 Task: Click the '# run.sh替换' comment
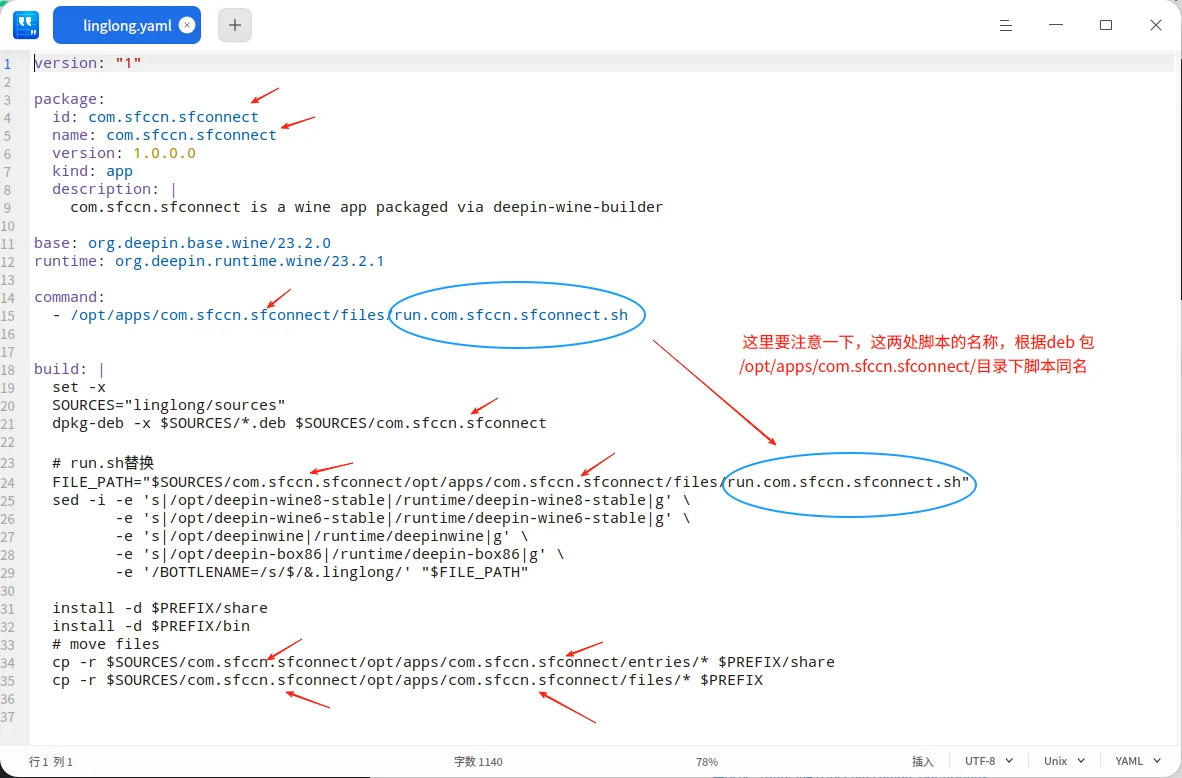pyautogui.click(x=103, y=463)
